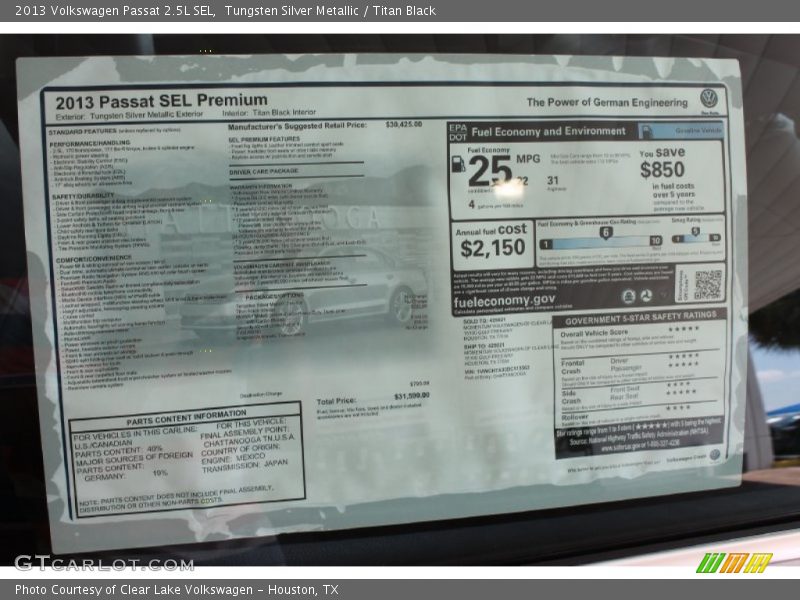The image size is (800, 600).
Task: Click the striped green-orange-yellow logo in bottom corner
Action: (734, 563)
